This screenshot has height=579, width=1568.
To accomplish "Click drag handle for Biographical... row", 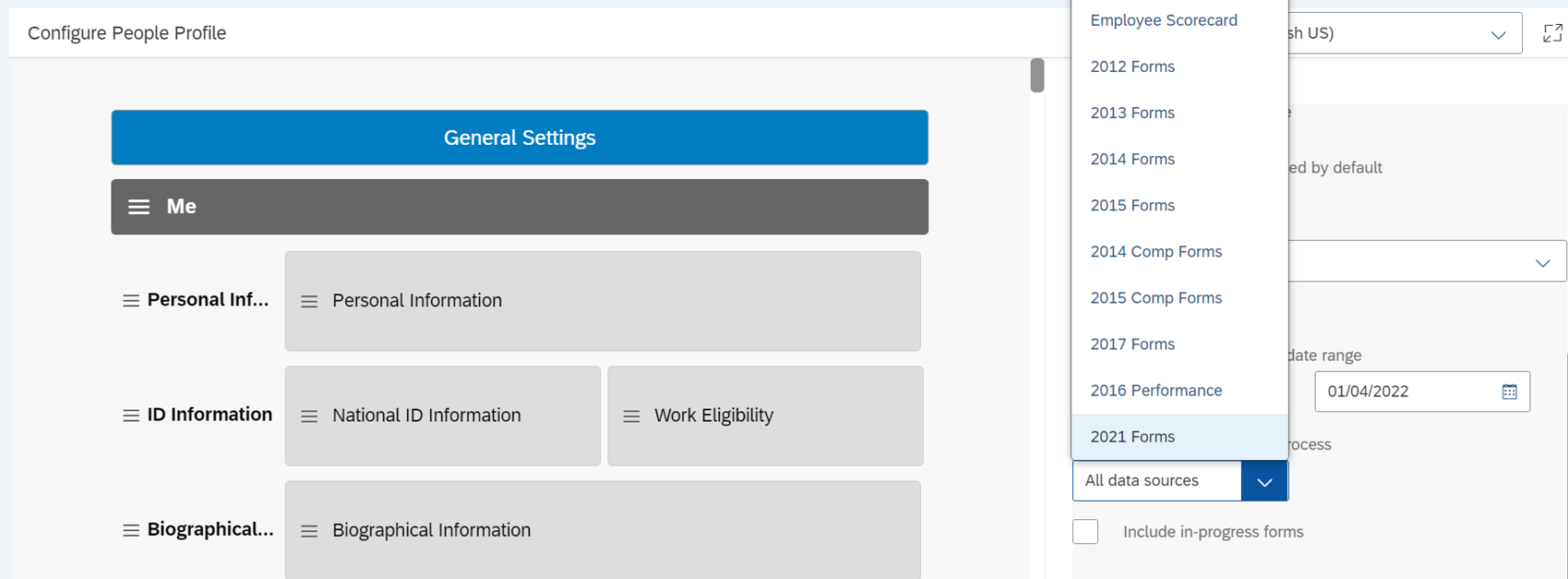I will (x=131, y=530).
